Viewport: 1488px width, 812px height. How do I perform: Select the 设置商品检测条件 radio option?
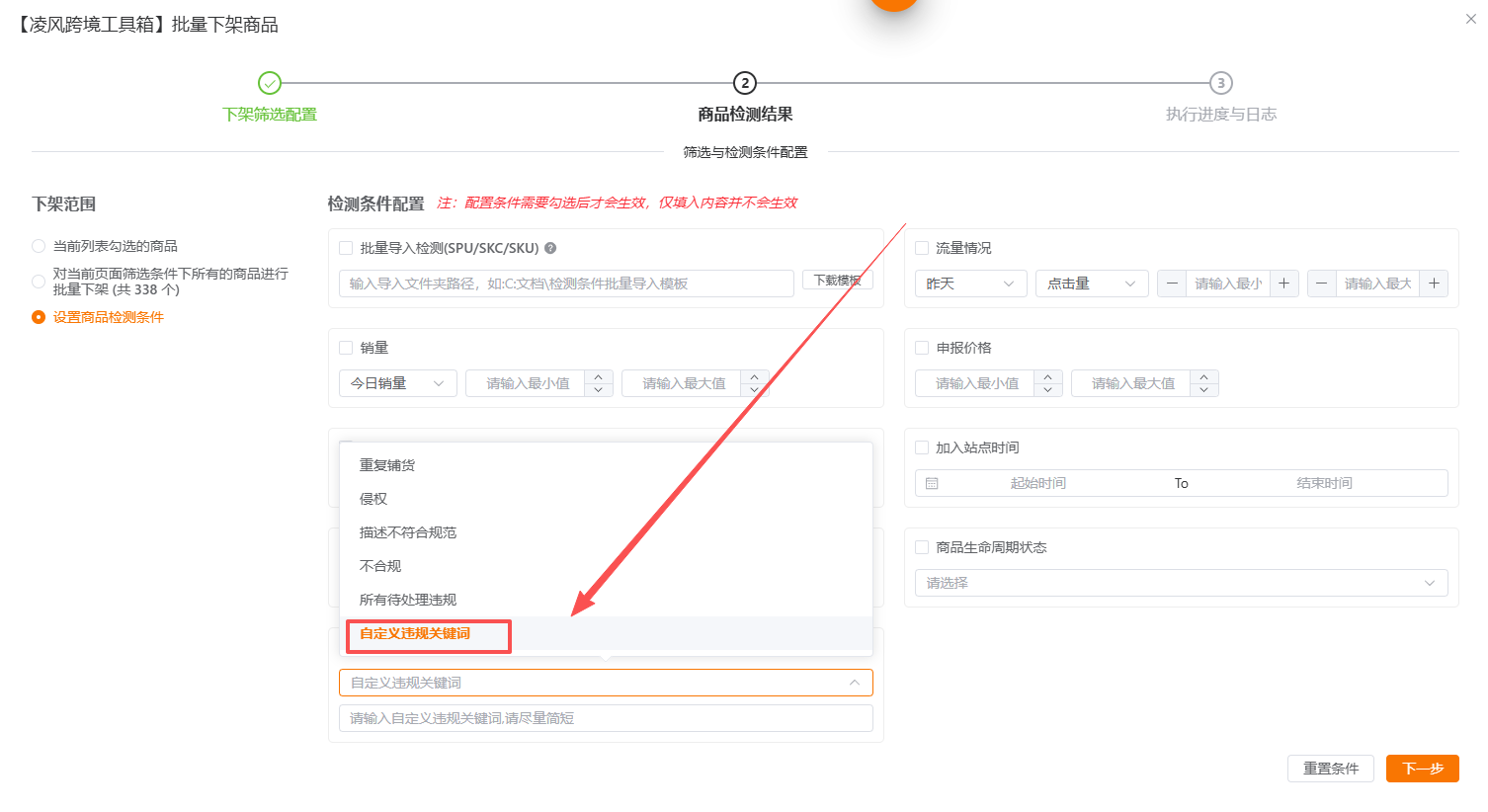click(x=39, y=317)
